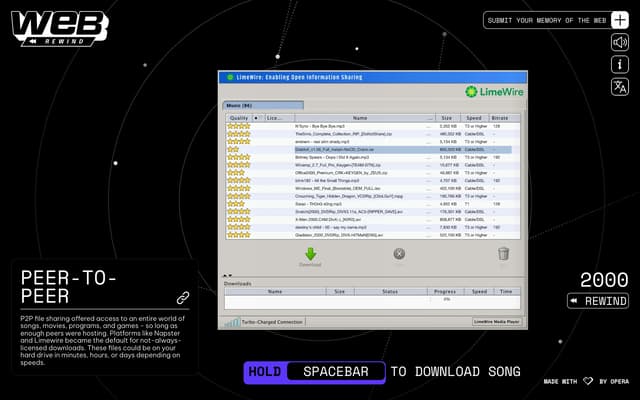Click the connection signal bars icon
The image size is (640, 400).
tap(232, 322)
